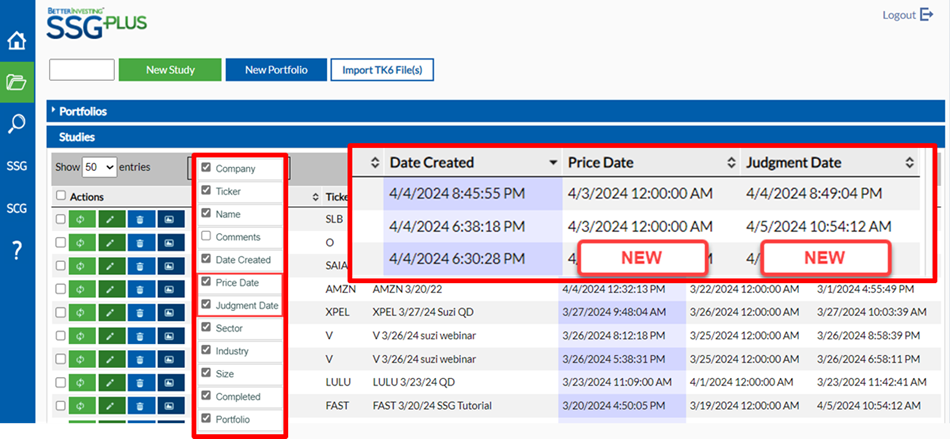Refresh data for the SLB study

(82, 220)
